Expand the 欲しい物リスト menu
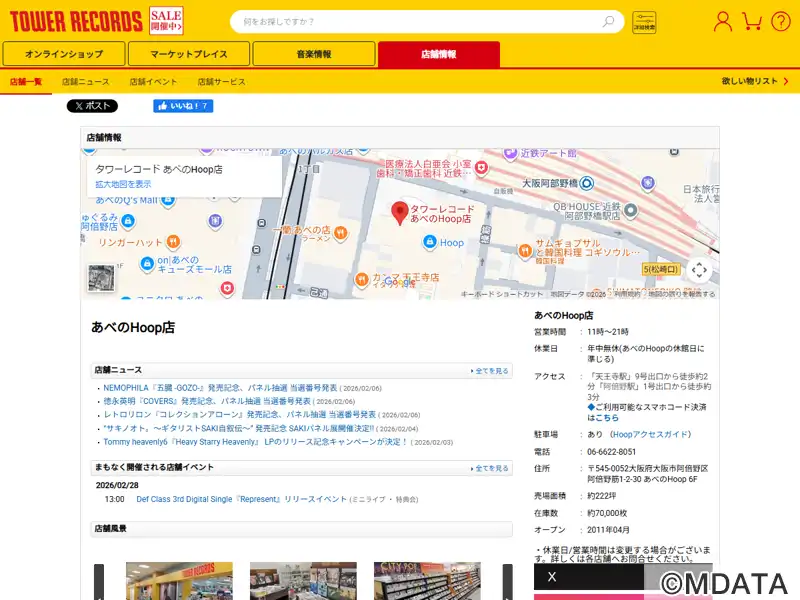Screen dimensions: 800x600 (753, 81)
